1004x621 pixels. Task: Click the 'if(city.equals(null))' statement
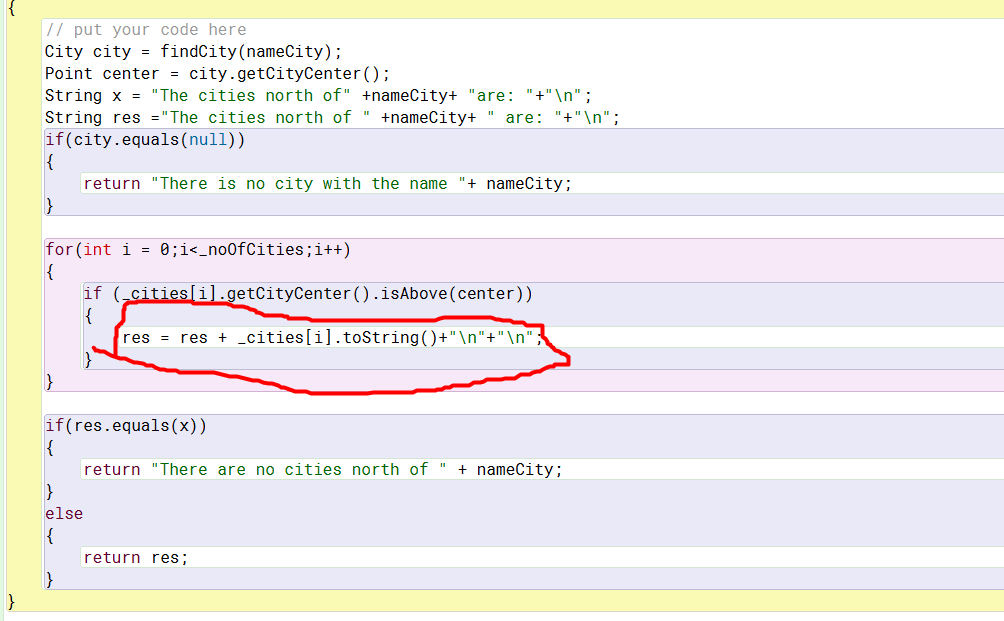tap(145, 140)
